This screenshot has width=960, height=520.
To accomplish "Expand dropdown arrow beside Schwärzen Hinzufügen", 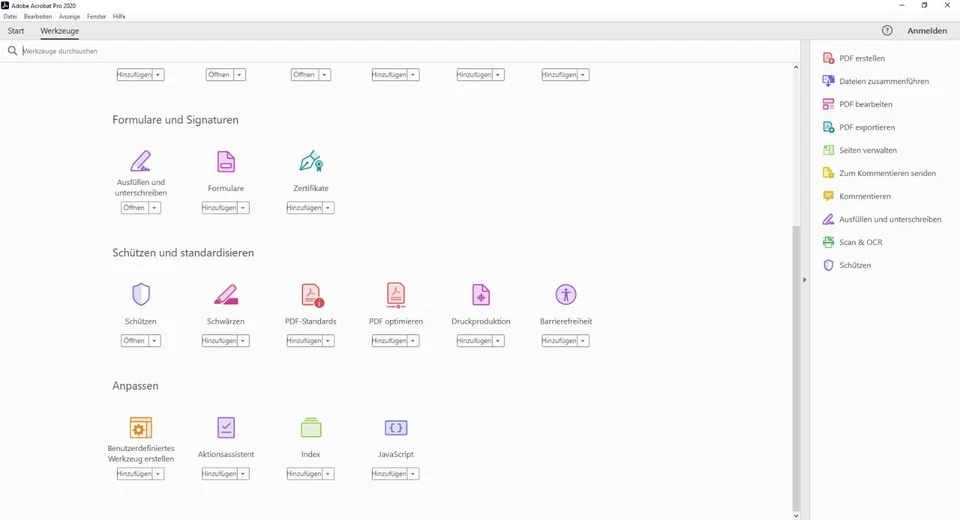I will [243, 341].
